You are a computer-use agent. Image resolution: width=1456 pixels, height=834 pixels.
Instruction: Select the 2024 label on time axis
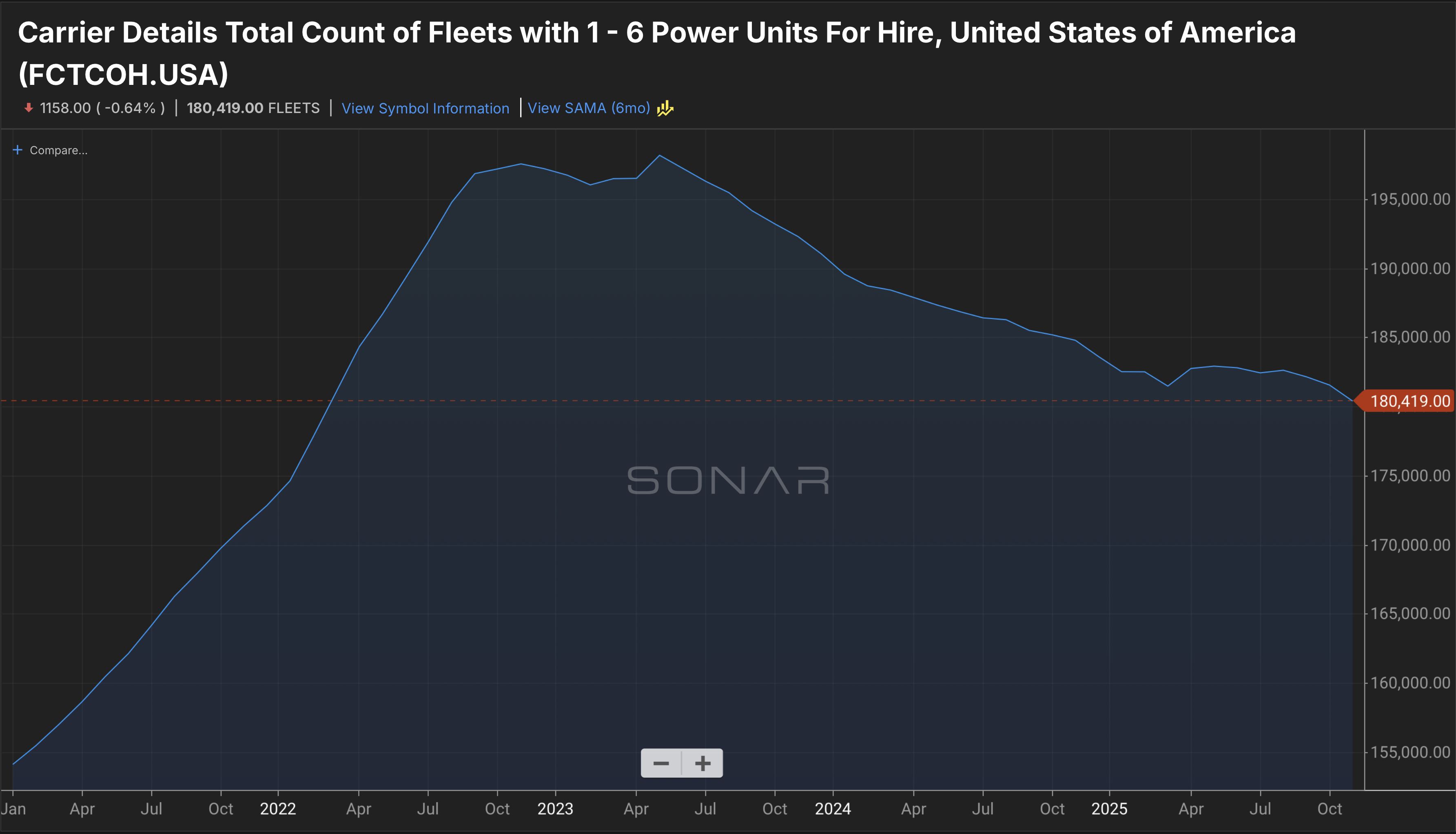833,809
